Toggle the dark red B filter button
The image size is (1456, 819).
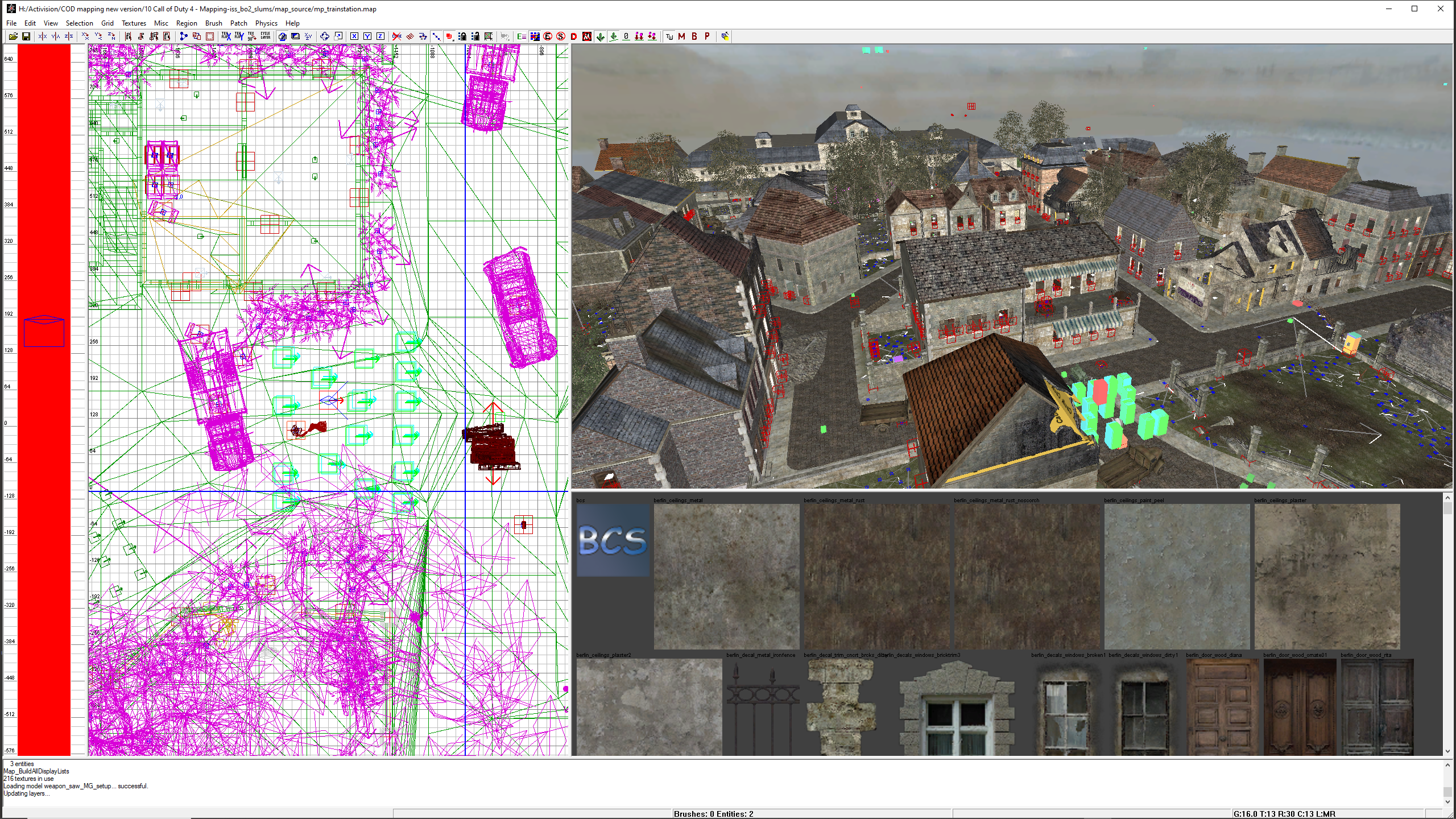pos(694,36)
